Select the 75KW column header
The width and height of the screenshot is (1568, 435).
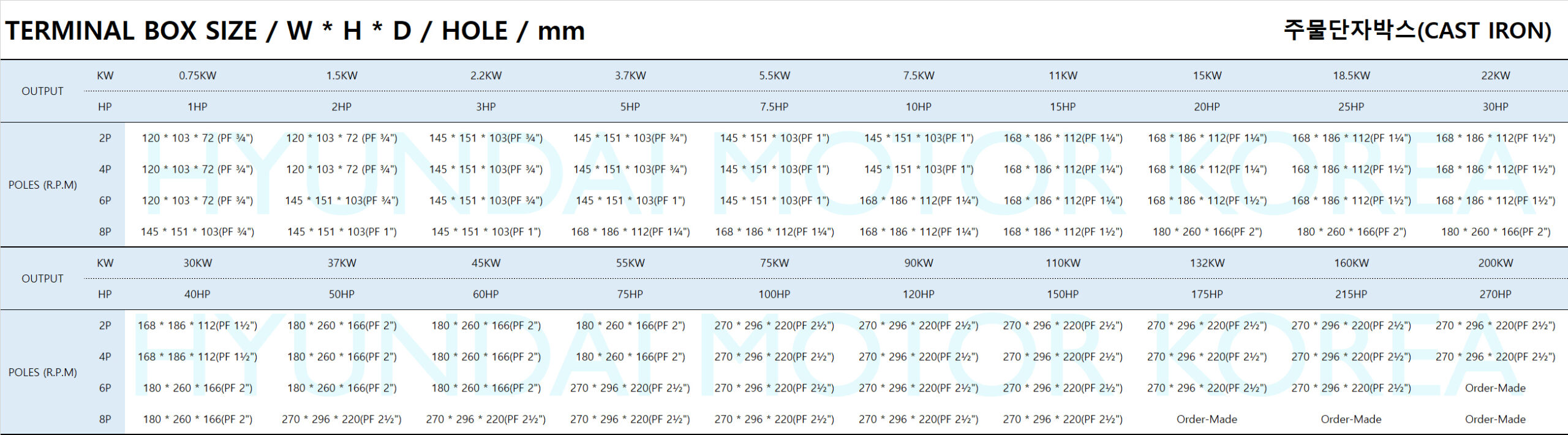pyautogui.click(x=774, y=263)
